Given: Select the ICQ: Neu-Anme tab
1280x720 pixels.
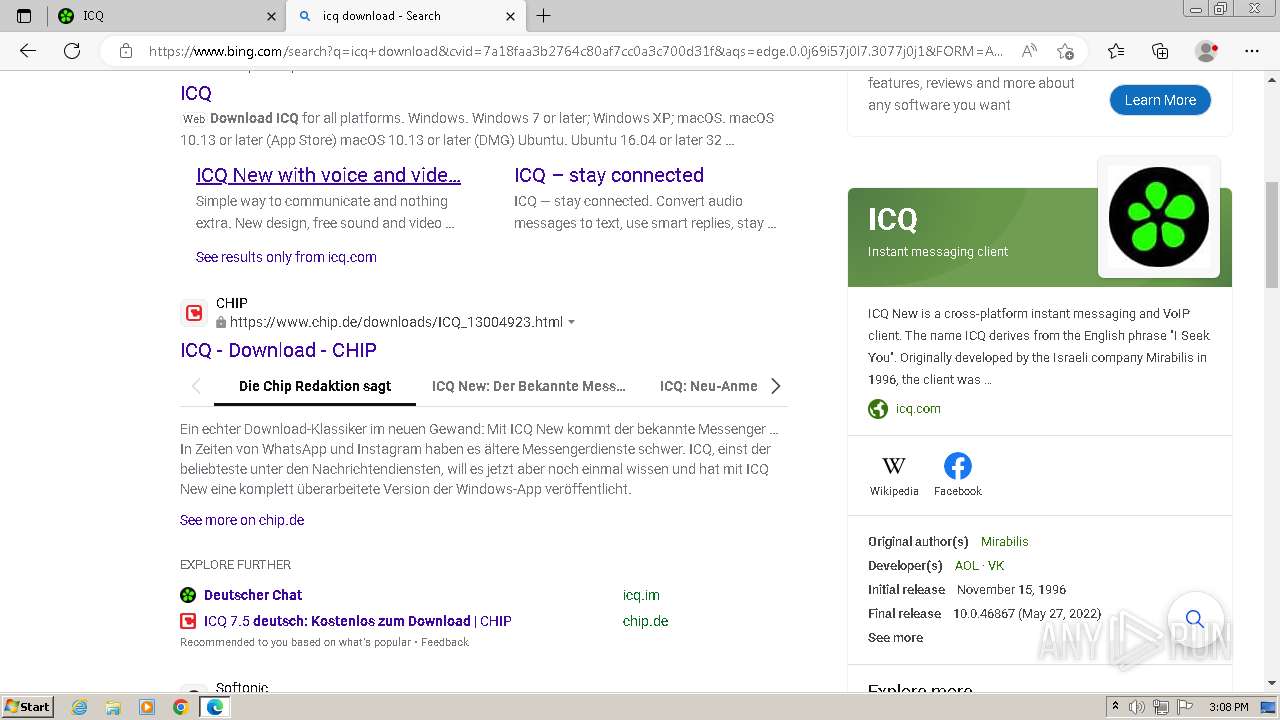Looking at the screenshot, I should [708, 386].
